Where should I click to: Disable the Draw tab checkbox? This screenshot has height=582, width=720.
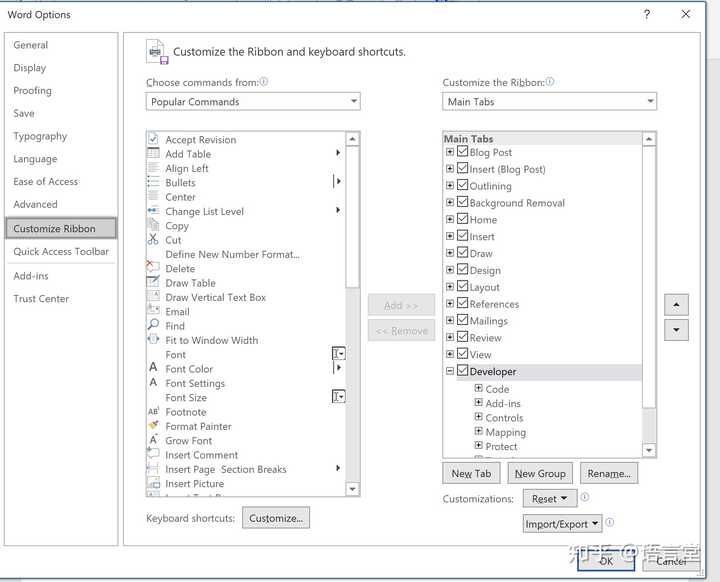(x=463, y=253)
